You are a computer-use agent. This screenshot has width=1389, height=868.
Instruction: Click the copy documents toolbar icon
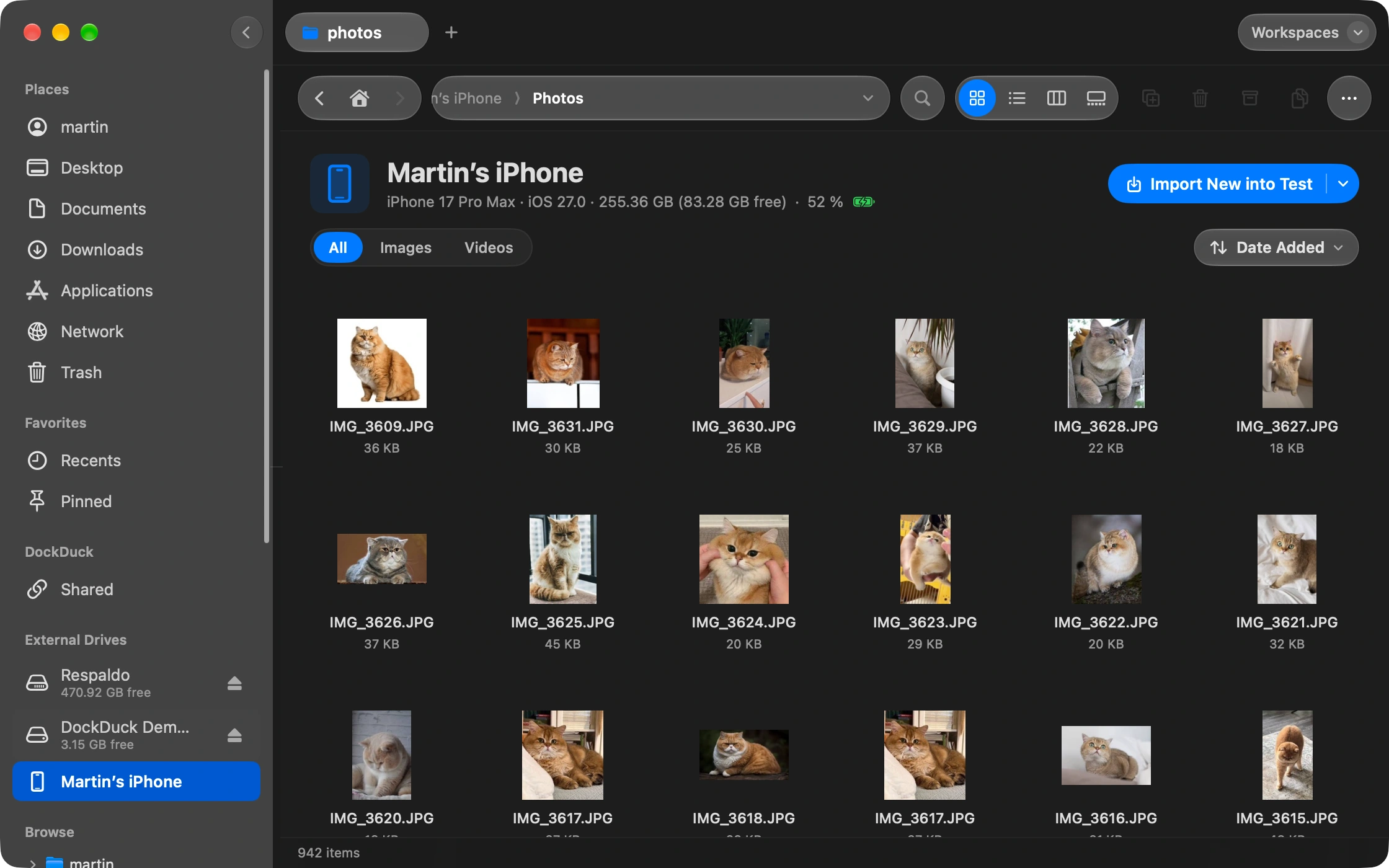[x=1299, y=98]
